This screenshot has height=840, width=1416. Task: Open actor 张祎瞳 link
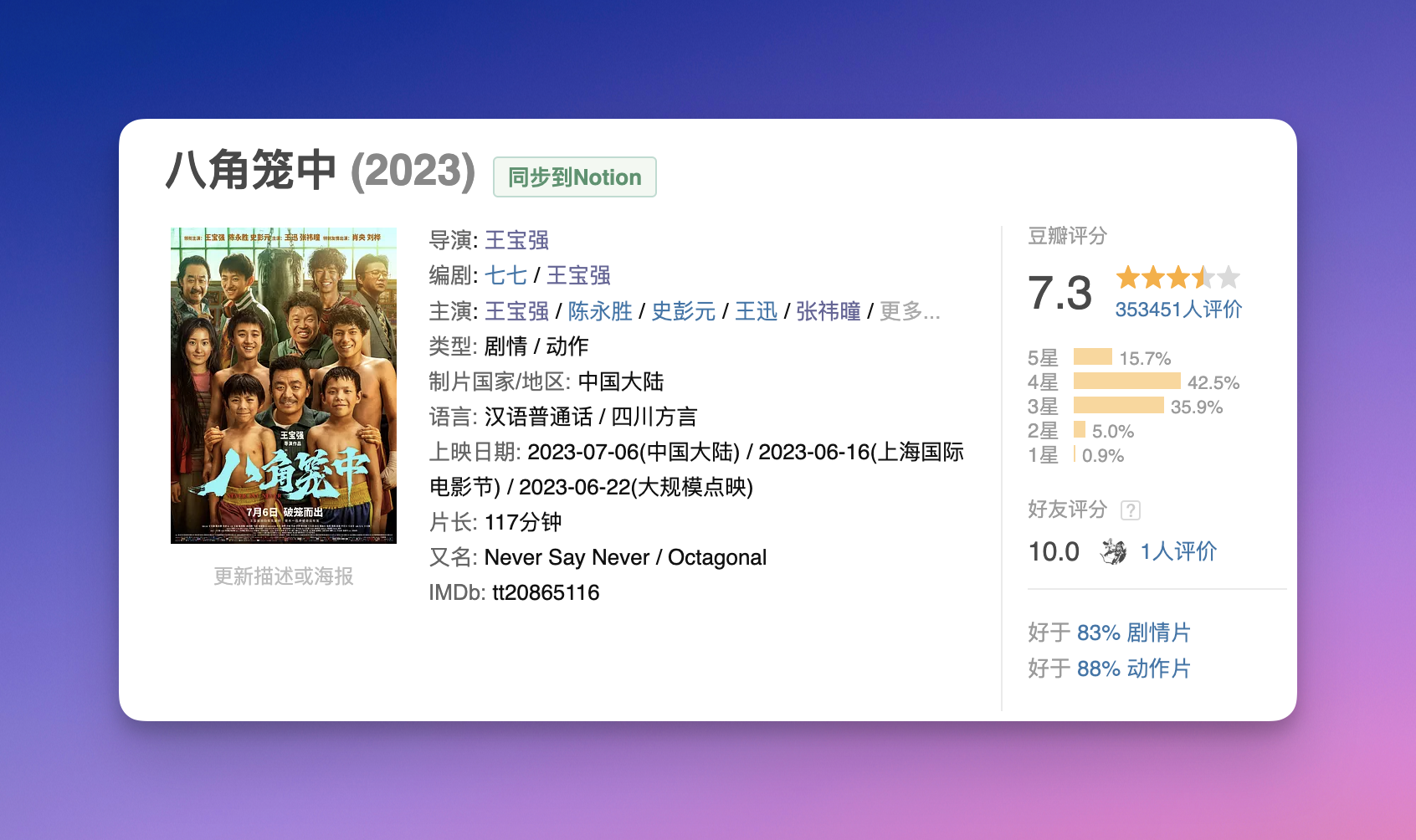pyautogui.click(x=828, y=311)
